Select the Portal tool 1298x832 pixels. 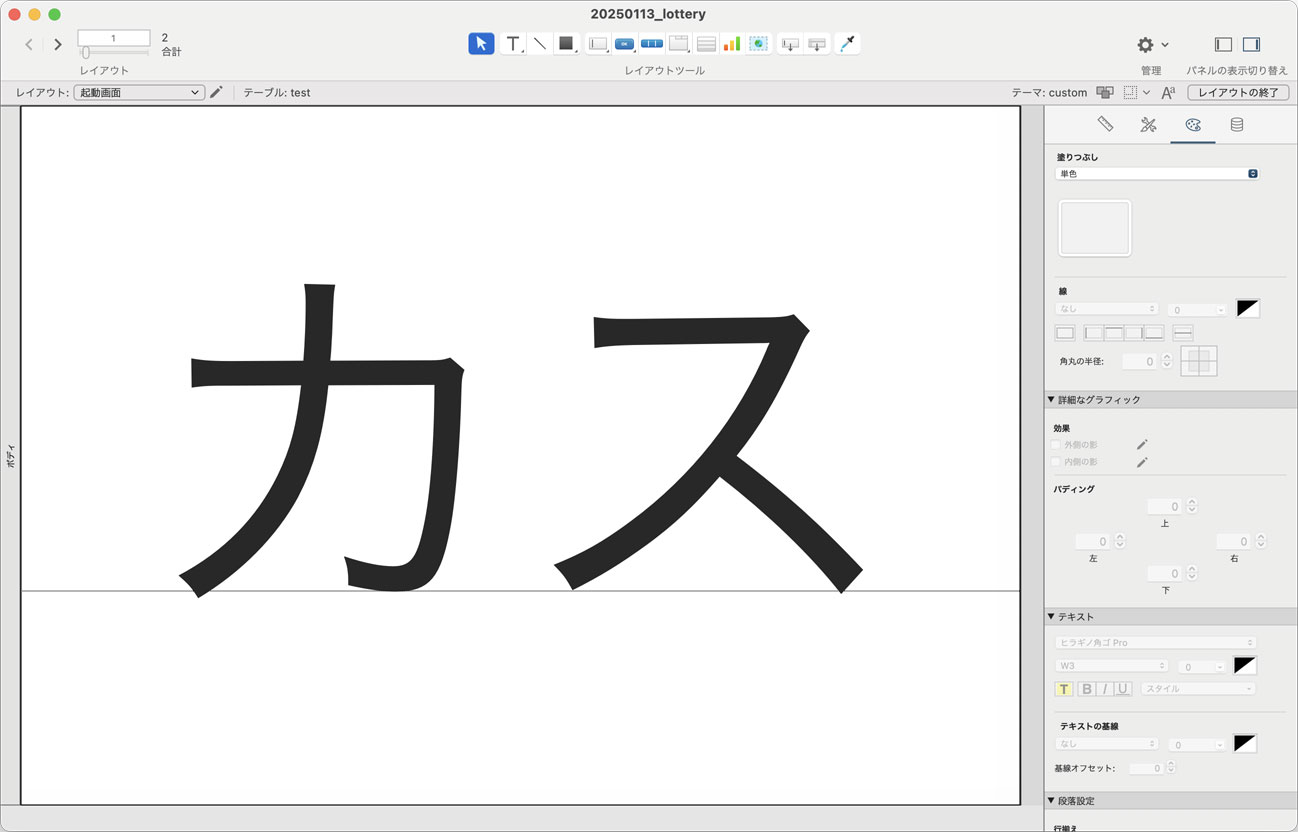coord(706,44)
